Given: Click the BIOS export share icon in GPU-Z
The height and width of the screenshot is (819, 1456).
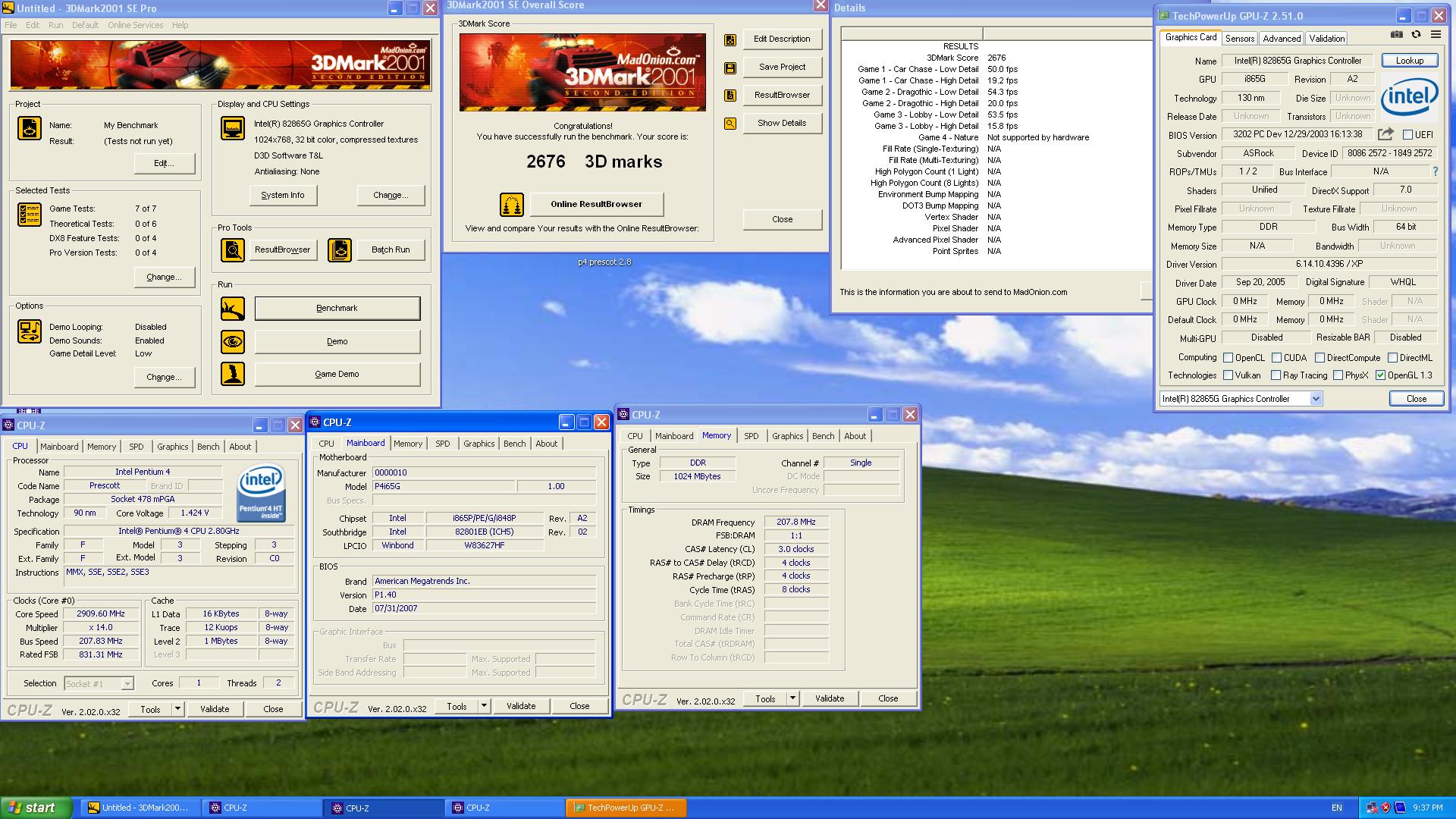Looking at the screenshot, I should click(1385, 134).
